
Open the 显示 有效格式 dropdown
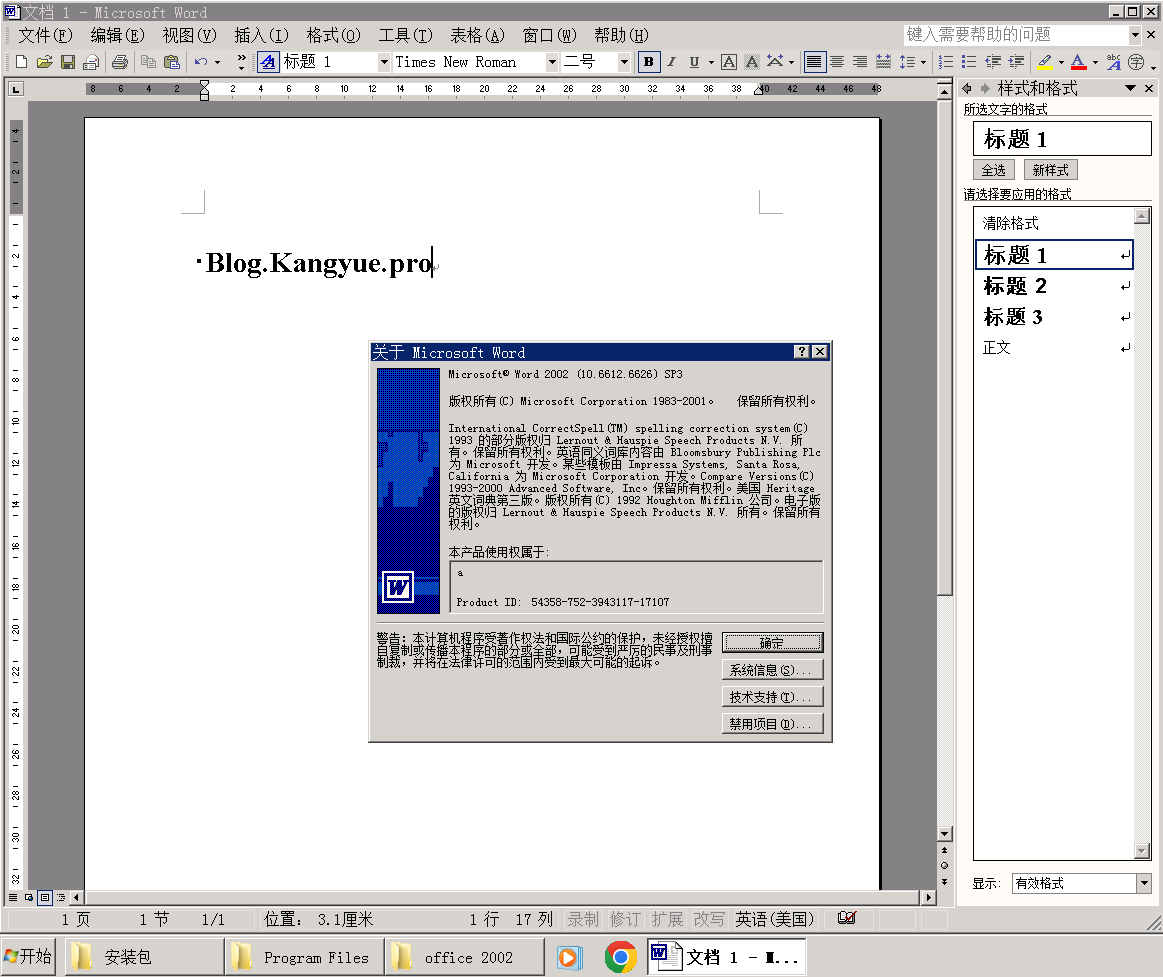pos(1144,883)
